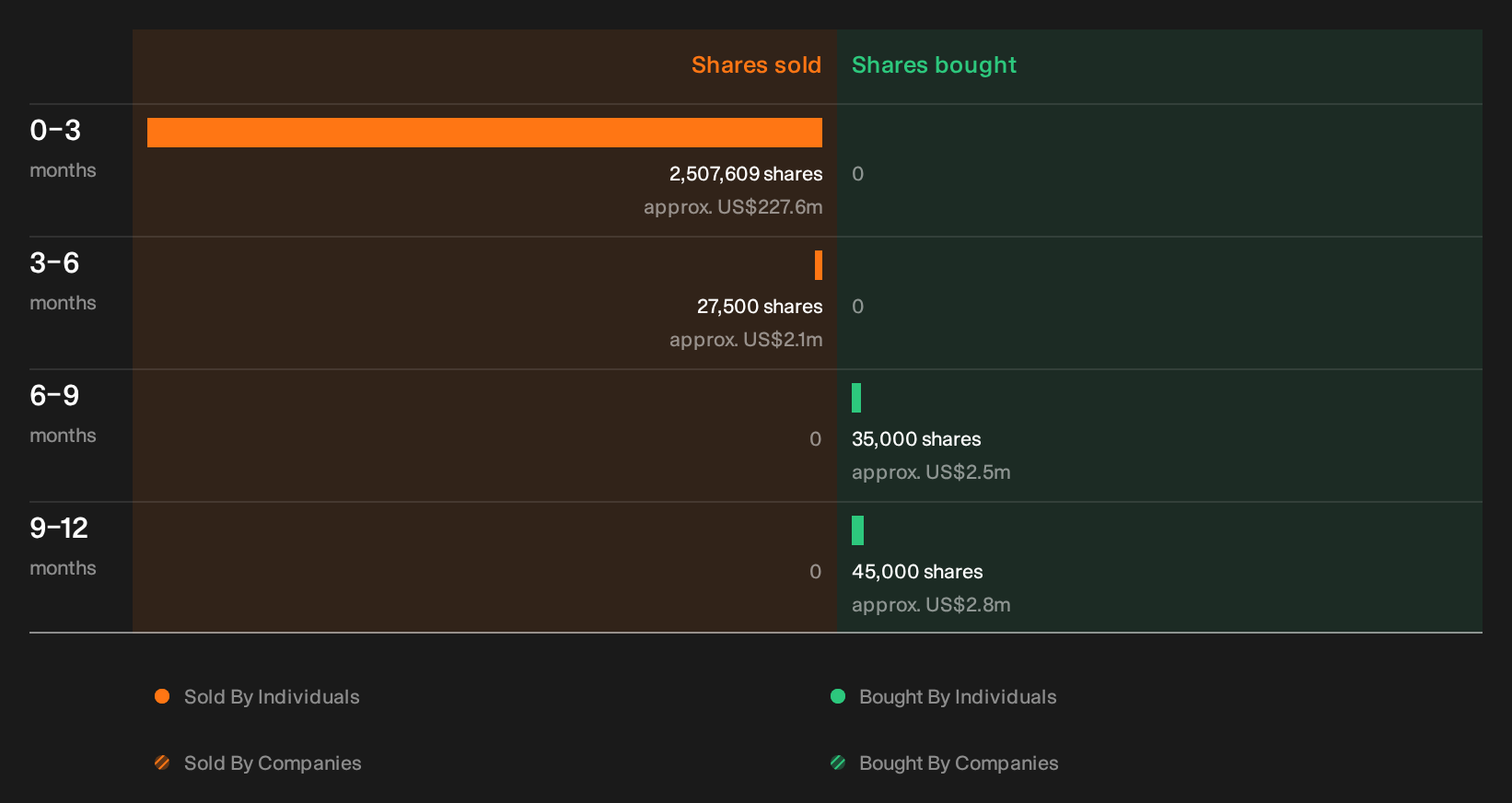Click the approx. US$2.5m value

(931, 472)
